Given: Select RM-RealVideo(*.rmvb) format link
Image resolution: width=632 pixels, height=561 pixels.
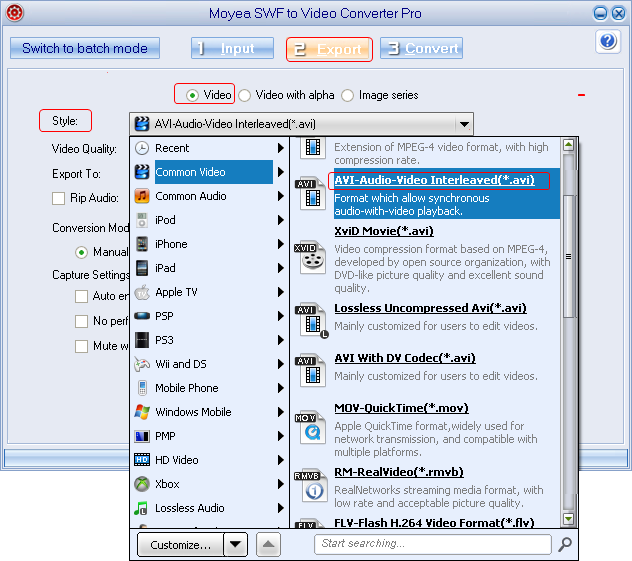Looking at the screenshot, I should [x=399, y=472].
